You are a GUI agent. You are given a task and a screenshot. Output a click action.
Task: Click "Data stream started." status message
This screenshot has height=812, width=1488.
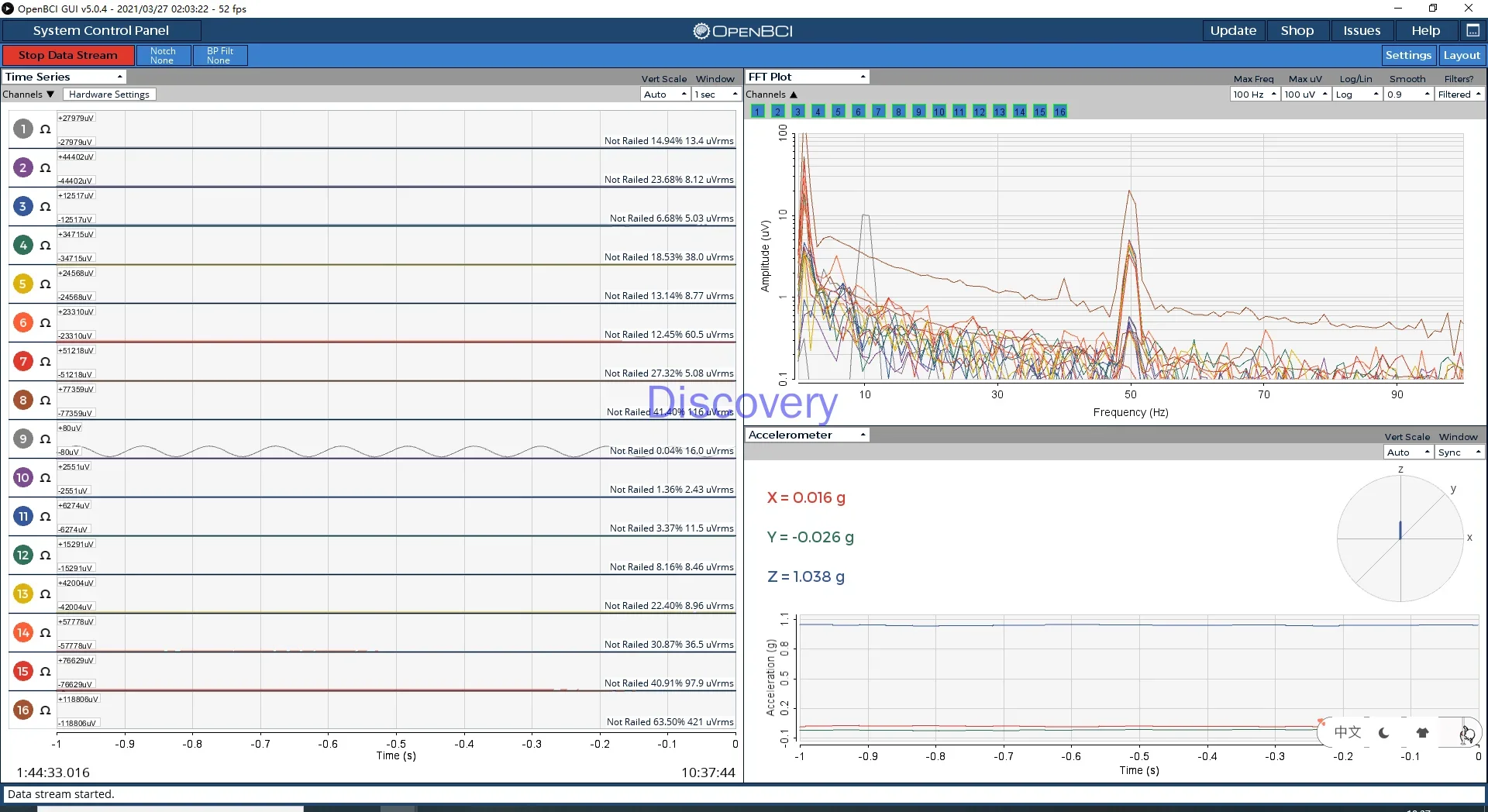click(x=61, y=794)
